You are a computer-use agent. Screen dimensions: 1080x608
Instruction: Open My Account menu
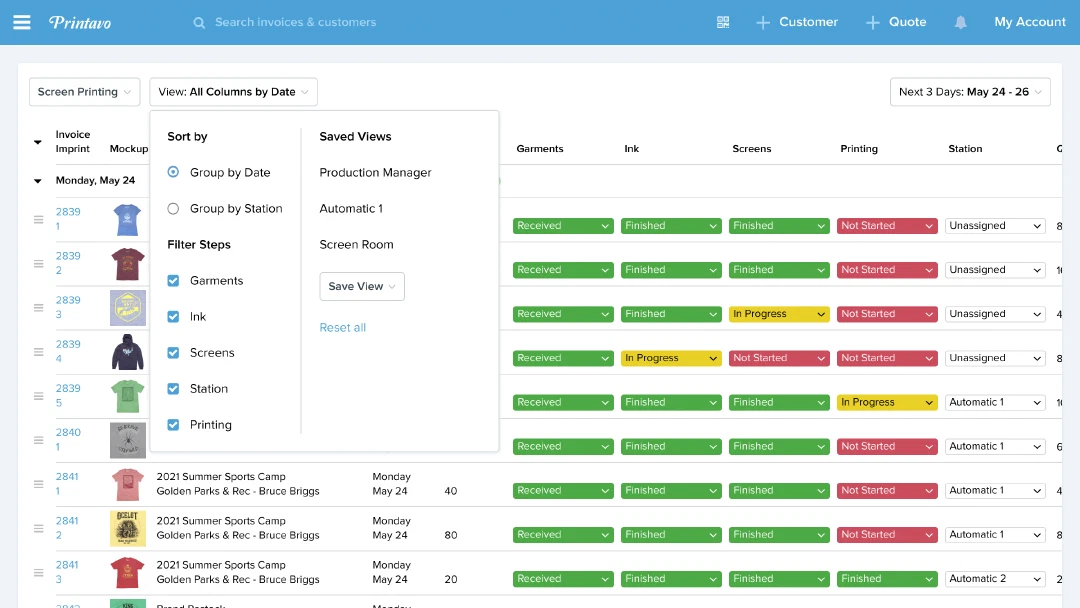(x=1030, y=22)
